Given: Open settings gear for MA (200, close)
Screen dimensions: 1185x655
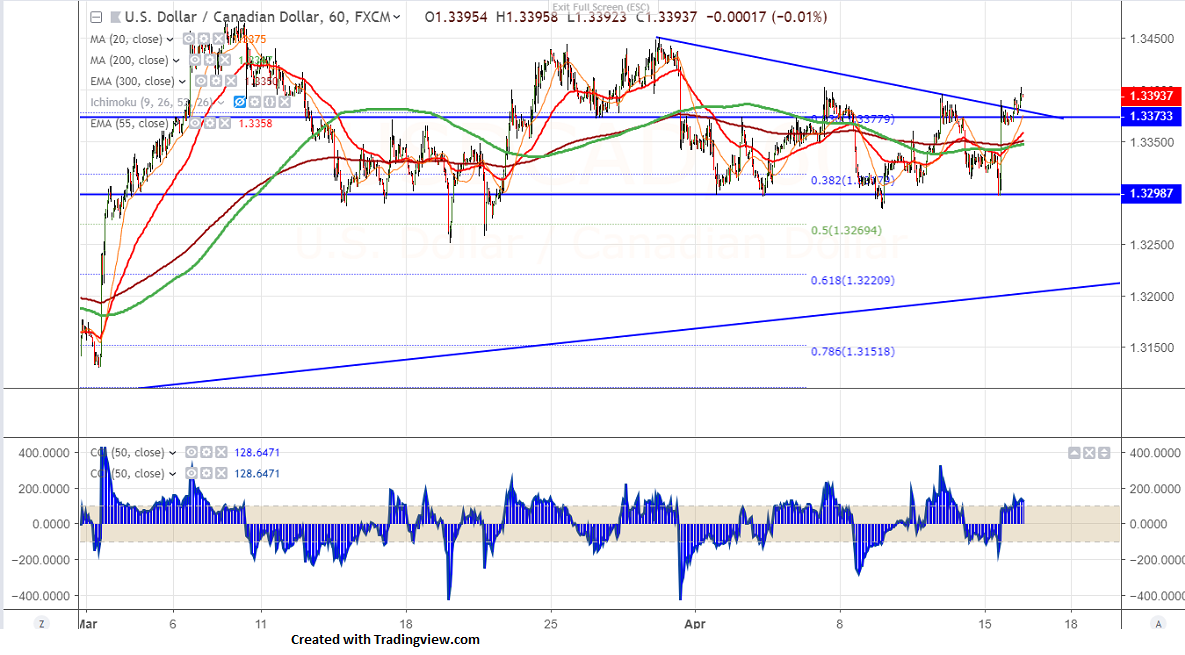Looking at the screenshot, I should coord(210,60).
